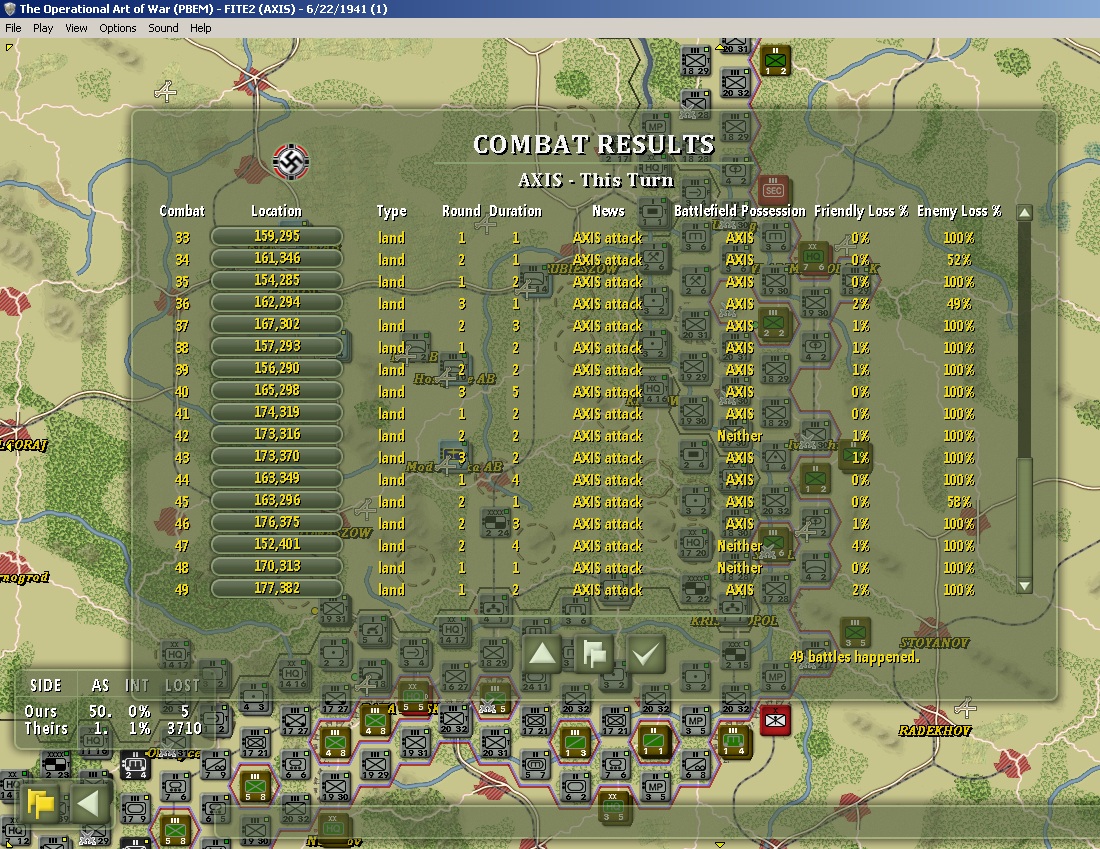The height and width of the screenshot is (849, 1100).
Task: Click the COMBAT RESULTS title
Action: point(593,145)
